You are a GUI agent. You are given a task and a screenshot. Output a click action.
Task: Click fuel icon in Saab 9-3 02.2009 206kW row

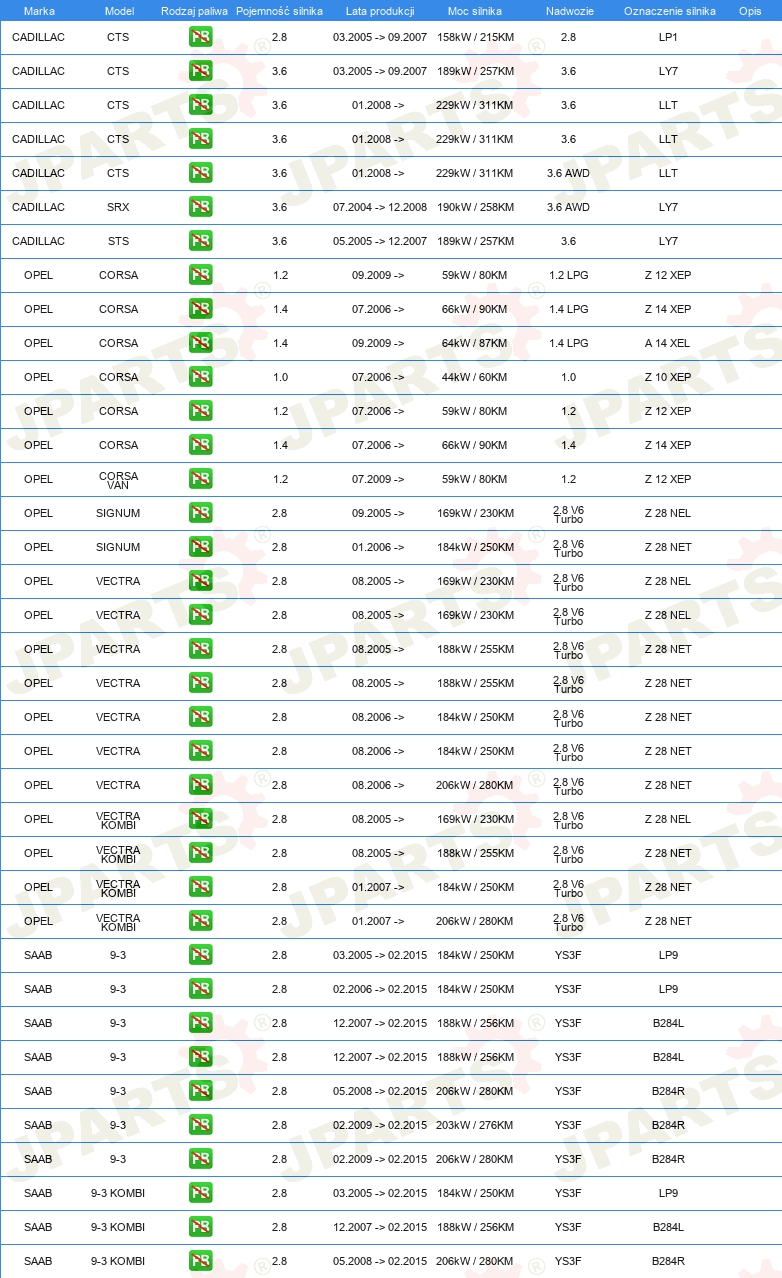[200, 1159]
